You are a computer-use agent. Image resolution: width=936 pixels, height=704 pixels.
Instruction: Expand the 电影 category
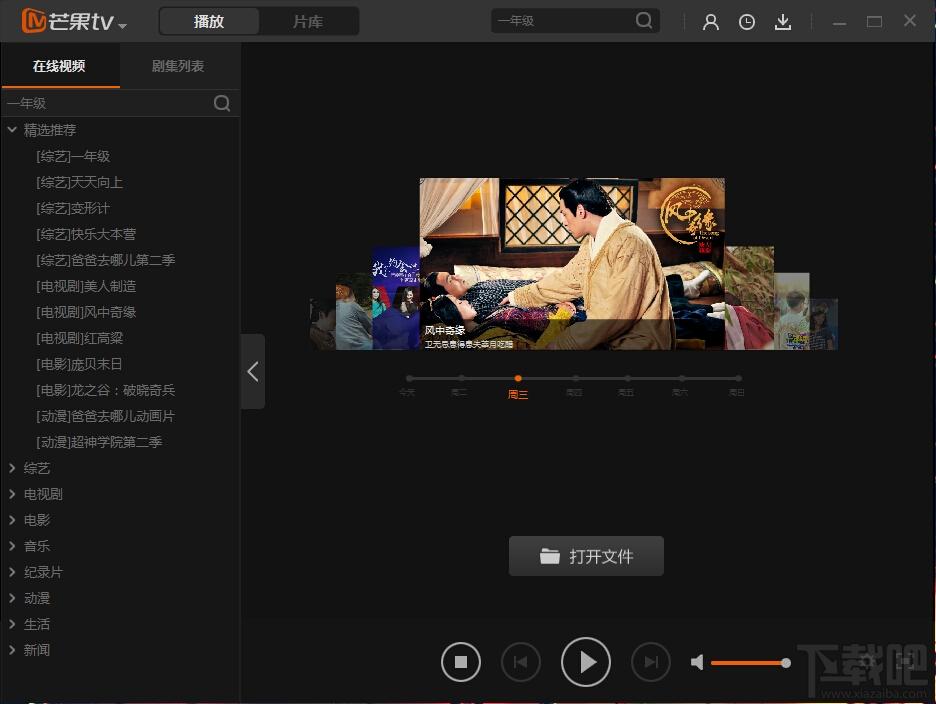coord(12,520)
